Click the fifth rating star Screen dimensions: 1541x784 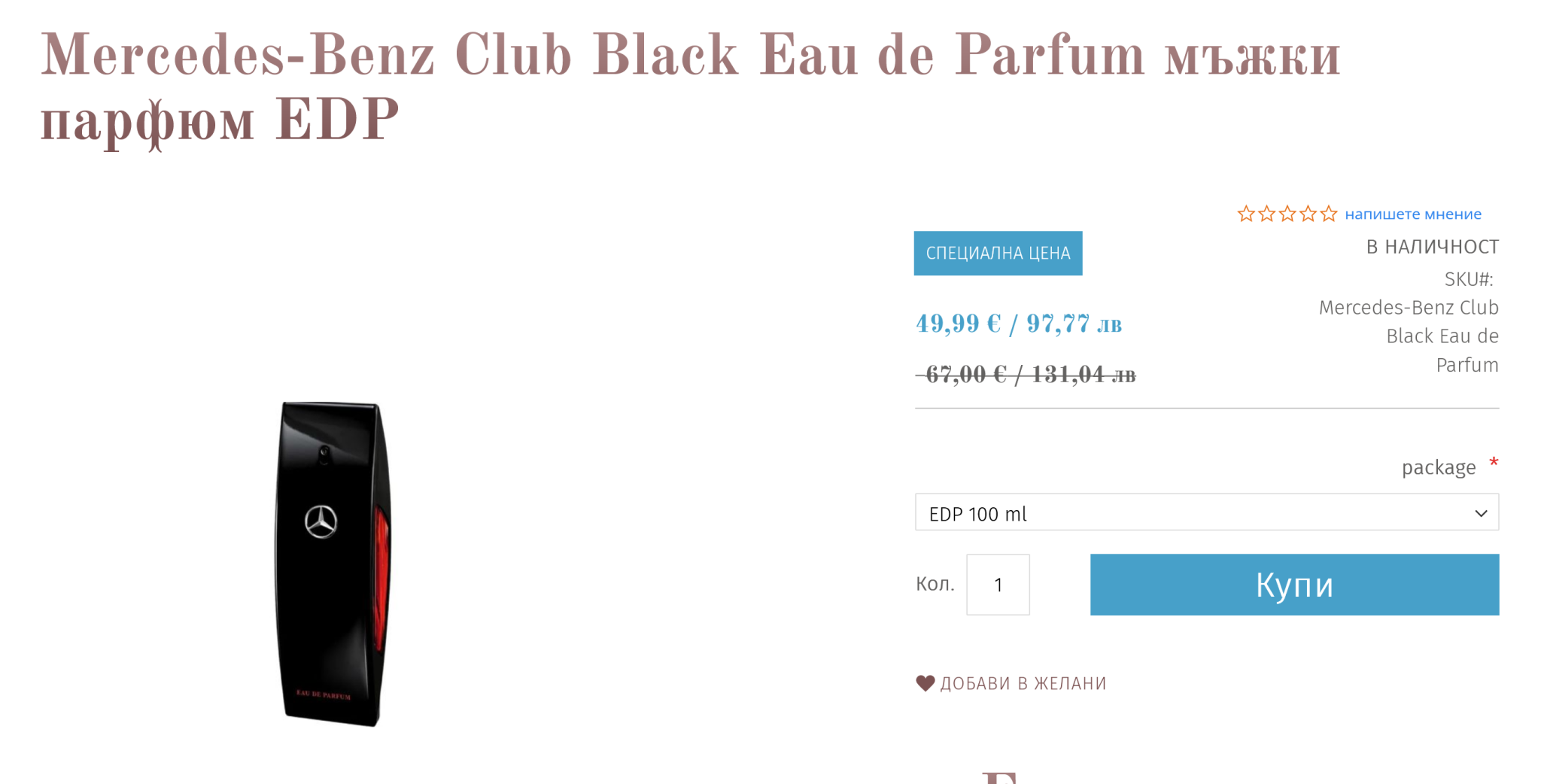click(x=1329, y=214)
